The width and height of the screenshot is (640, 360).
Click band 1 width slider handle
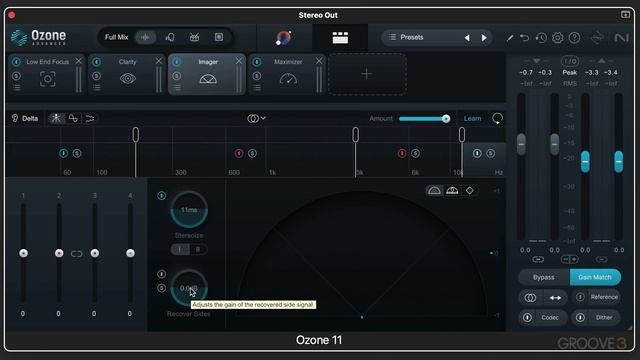(23, 253)
